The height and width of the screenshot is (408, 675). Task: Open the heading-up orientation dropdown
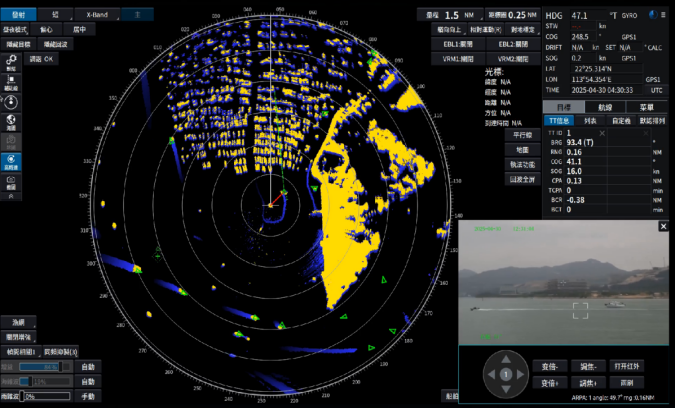[x=449, y=30]
